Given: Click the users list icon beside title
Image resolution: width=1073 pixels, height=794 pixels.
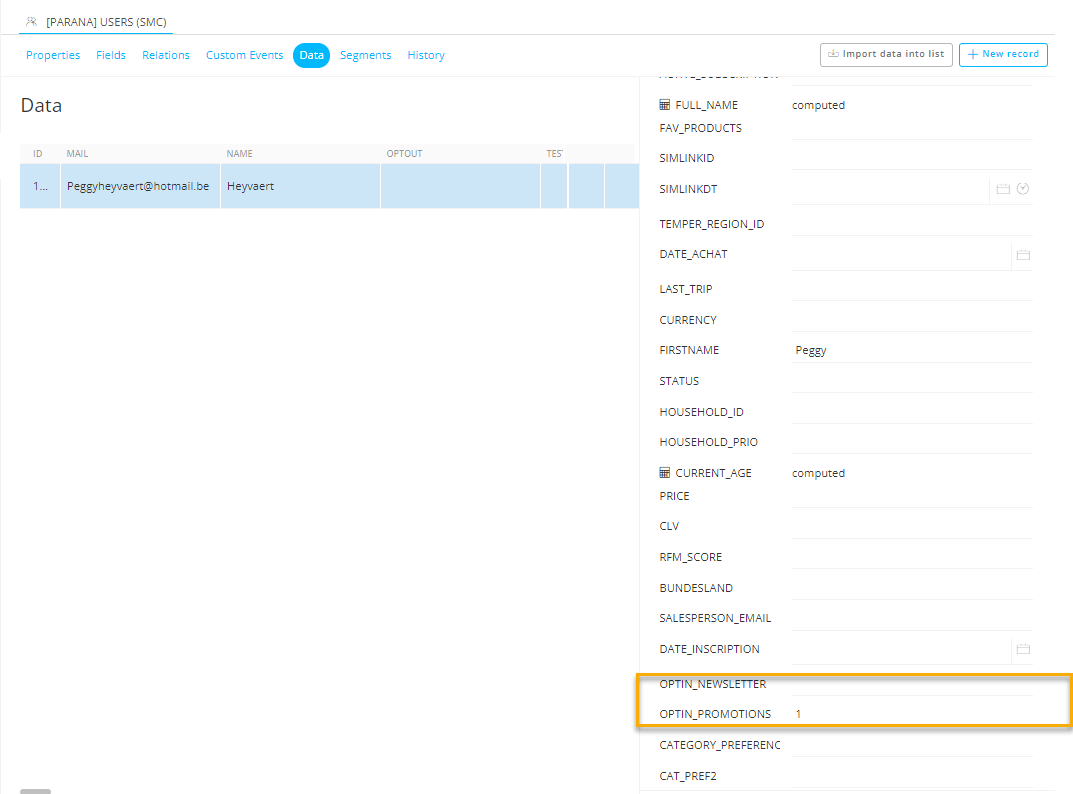Looking at the screenshot, I should pos(33,21).
